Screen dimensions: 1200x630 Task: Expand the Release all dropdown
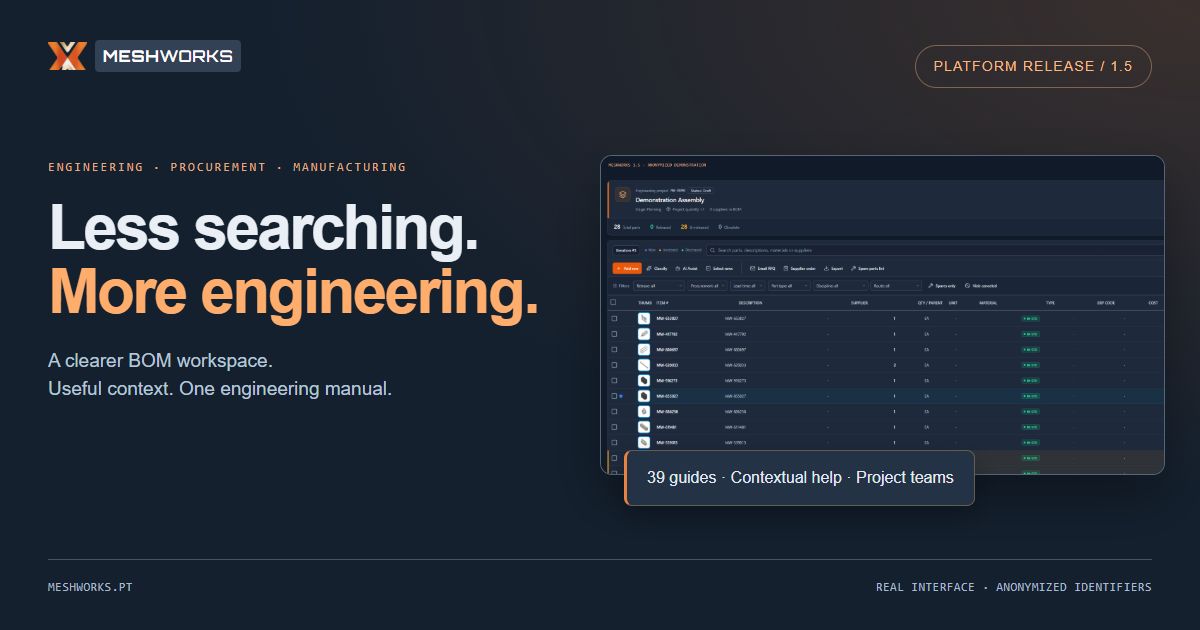[x=658, y=286]
